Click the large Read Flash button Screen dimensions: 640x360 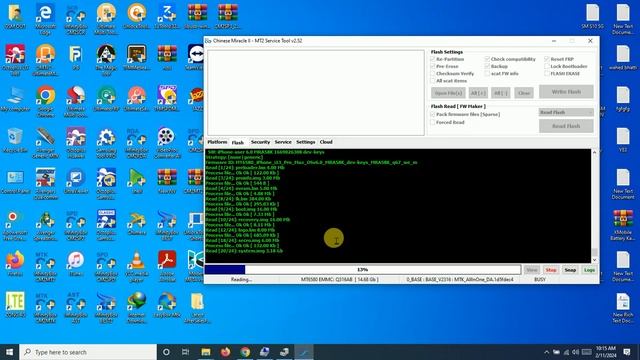click(x=566, y=126)
